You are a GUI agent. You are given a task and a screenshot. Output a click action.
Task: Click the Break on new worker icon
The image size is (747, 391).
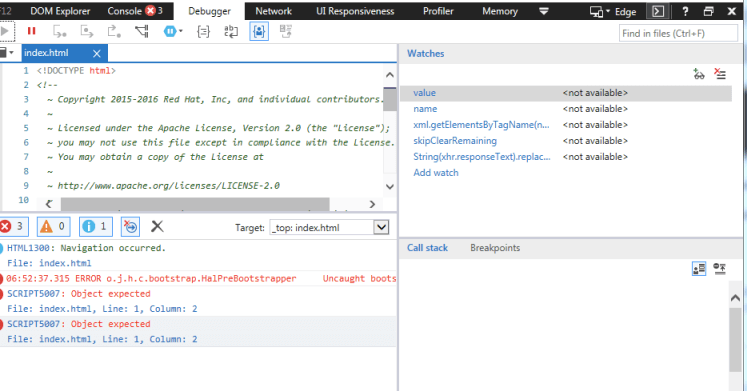pyautogui.click(x=141, y=32)
